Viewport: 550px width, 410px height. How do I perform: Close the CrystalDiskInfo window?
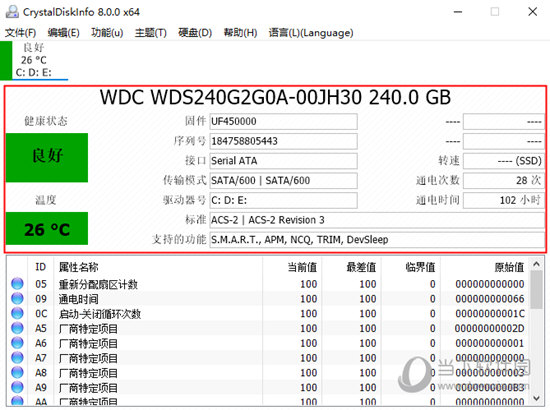coord(532,12)
